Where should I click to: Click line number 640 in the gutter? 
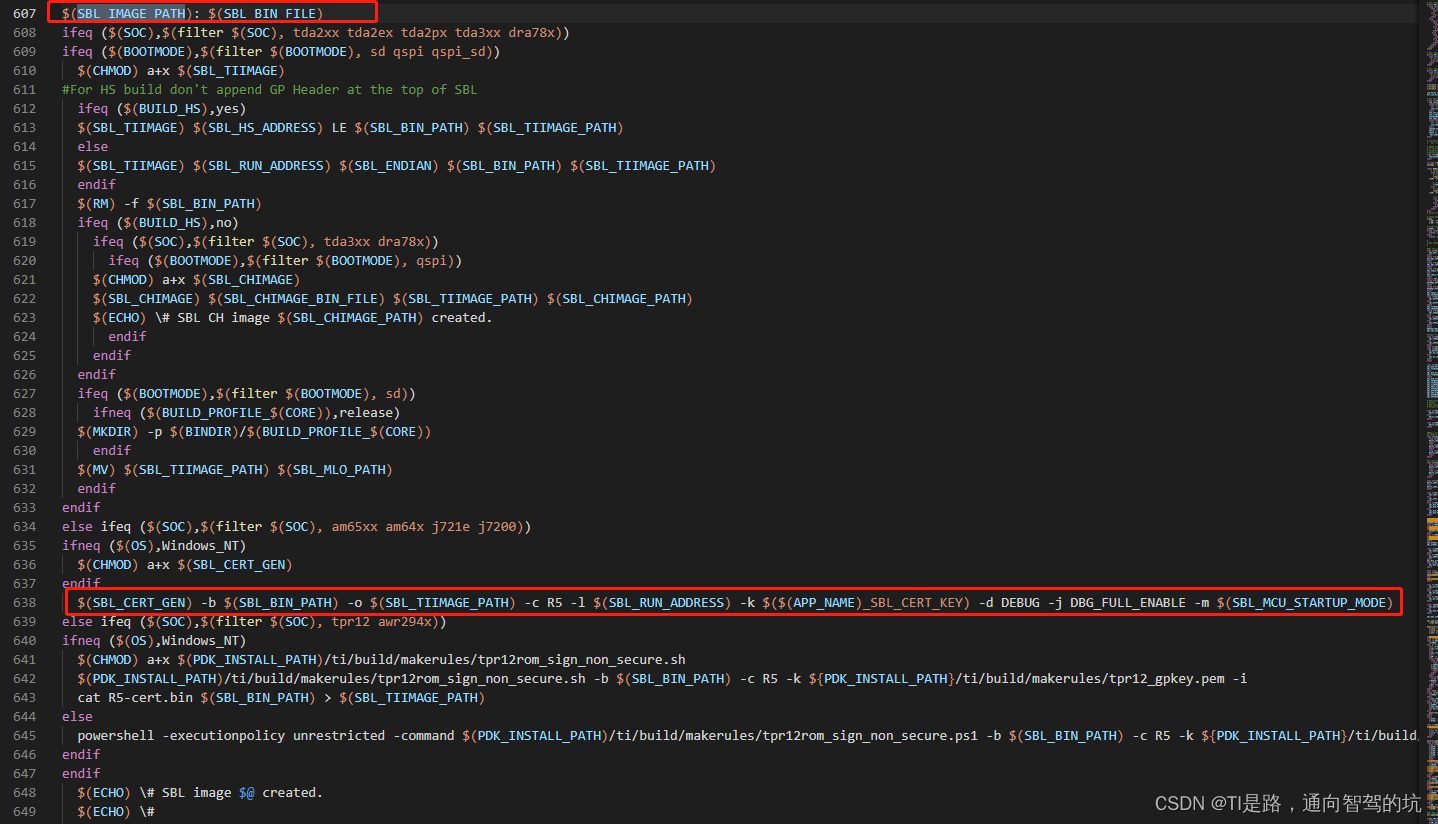[x=24, y=640]
